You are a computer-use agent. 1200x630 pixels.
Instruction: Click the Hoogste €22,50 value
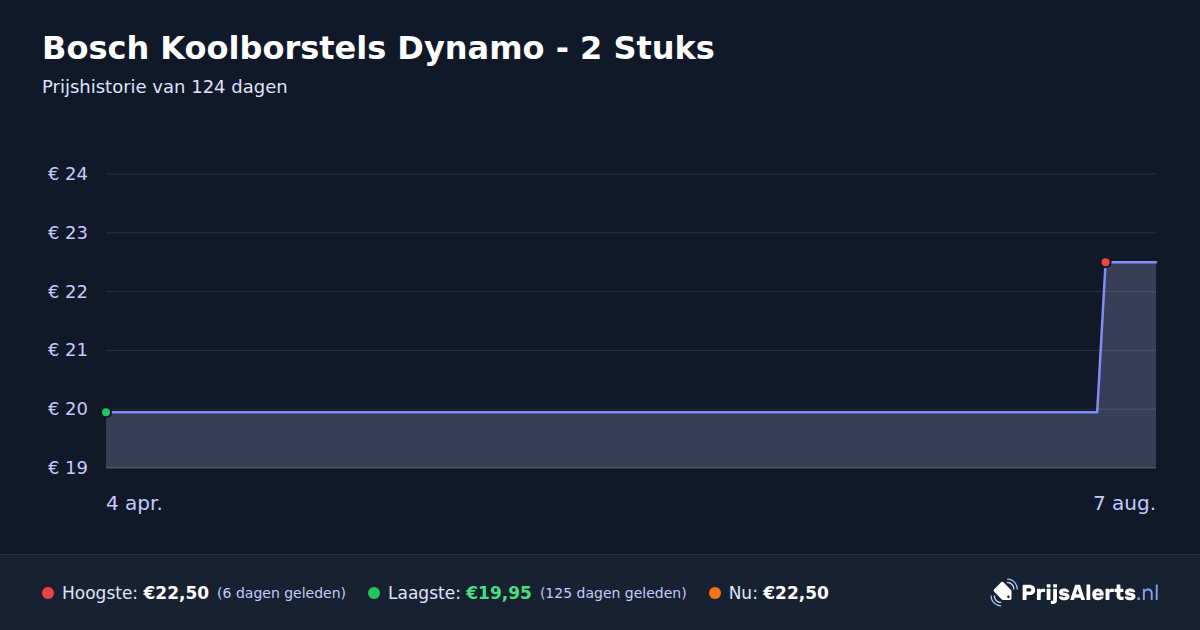click(176, 593)
